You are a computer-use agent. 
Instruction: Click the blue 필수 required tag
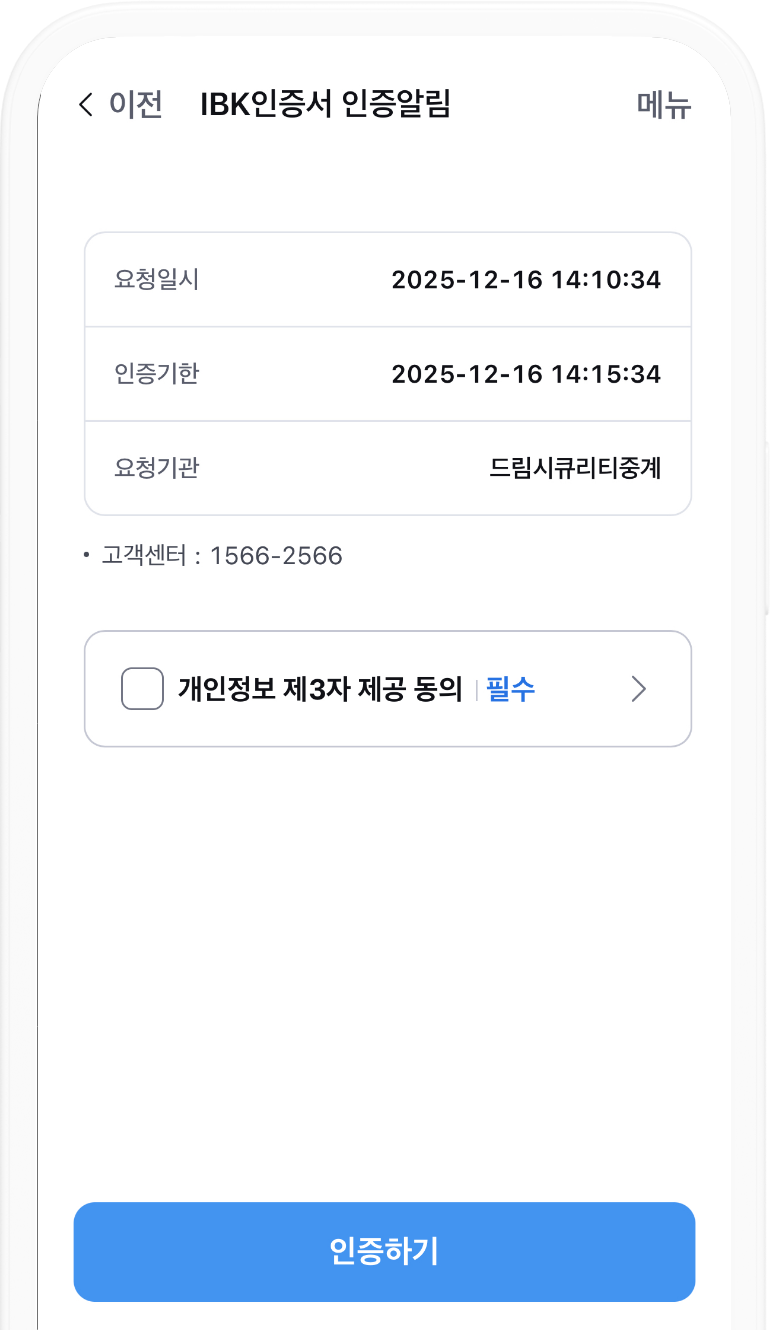tap(510, 689)
